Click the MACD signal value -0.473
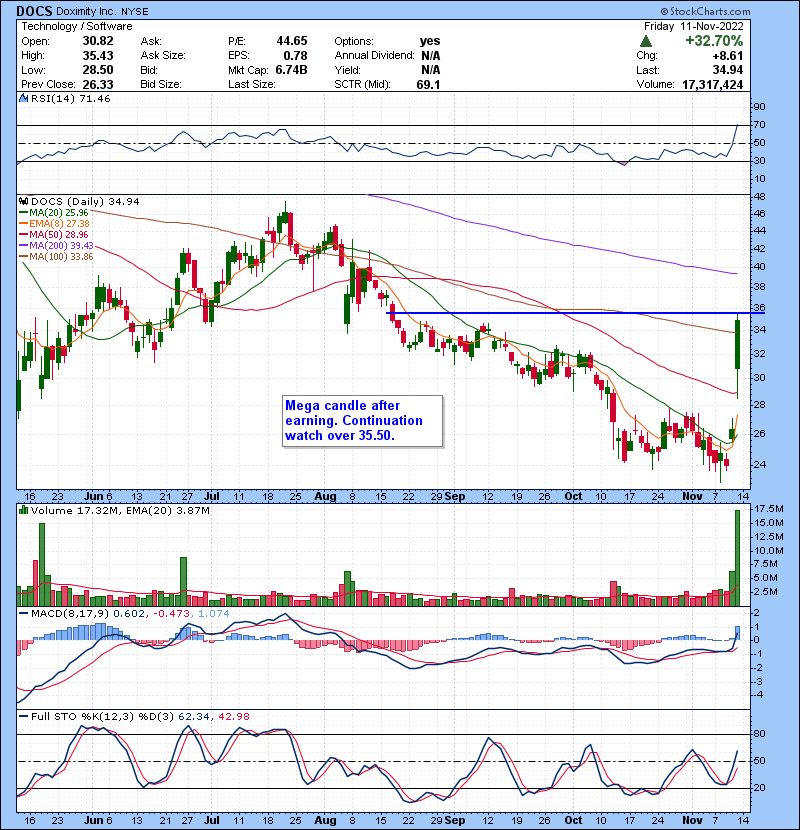 [172, 614]
